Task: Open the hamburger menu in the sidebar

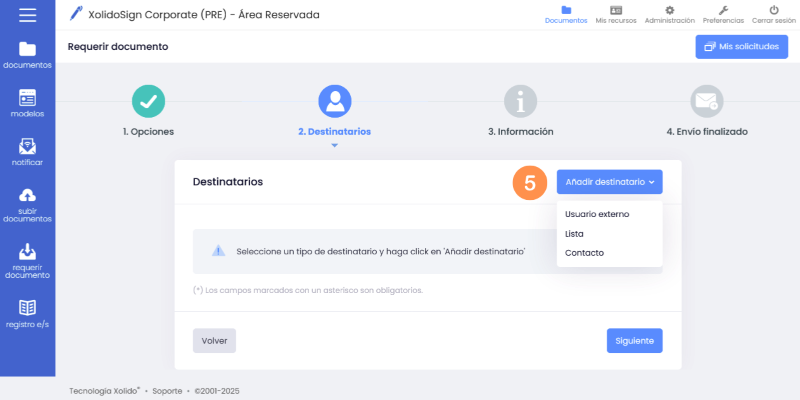Action: coord(28,15)
